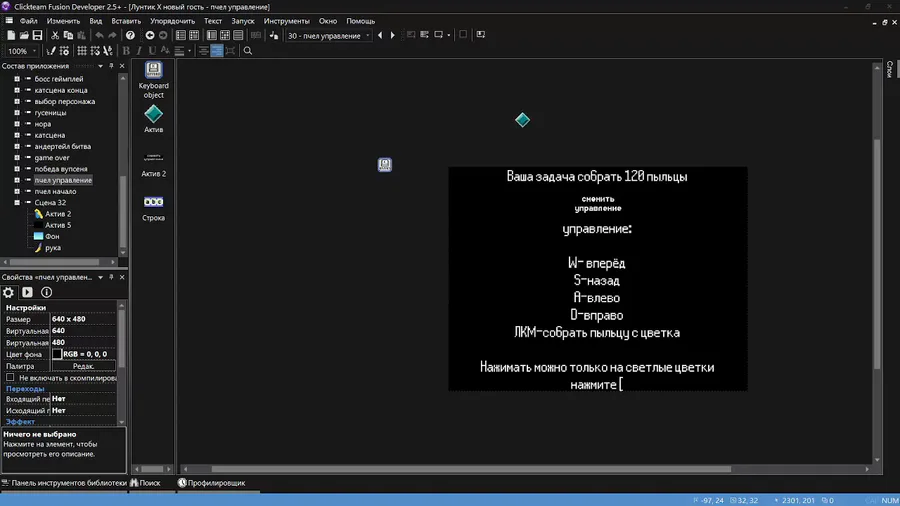Image resolution: width=900 pixels, height=506 pixels.
Task: Expand the 'пчел начало' tree node
Action: pos(17,191)
